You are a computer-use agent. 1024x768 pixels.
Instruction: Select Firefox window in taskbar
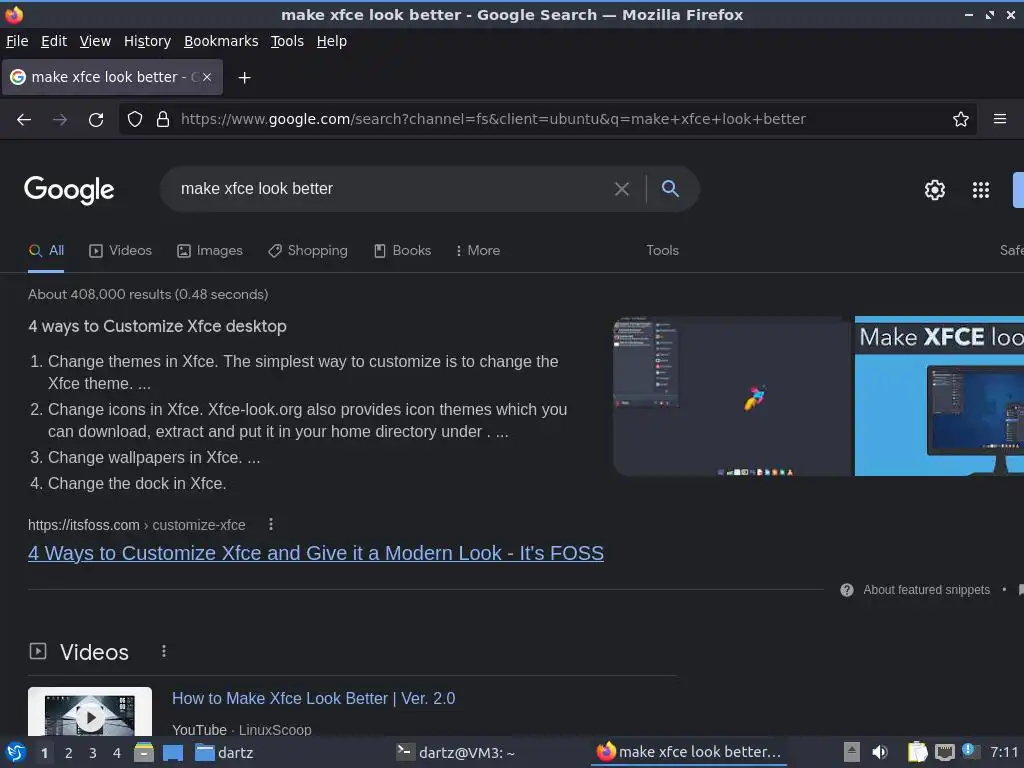(x=688, y=752)
